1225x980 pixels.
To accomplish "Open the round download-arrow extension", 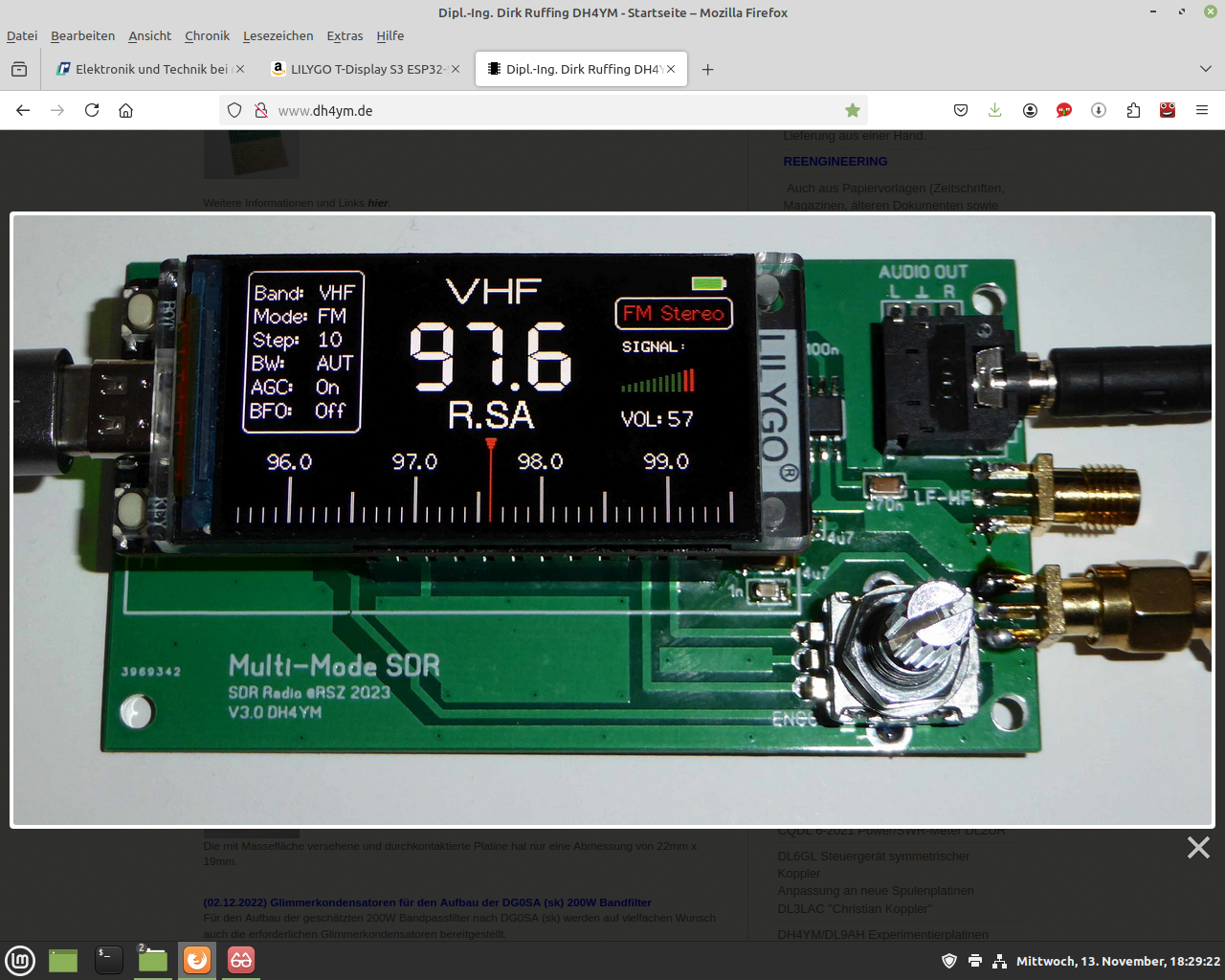I will [1099, 110].
